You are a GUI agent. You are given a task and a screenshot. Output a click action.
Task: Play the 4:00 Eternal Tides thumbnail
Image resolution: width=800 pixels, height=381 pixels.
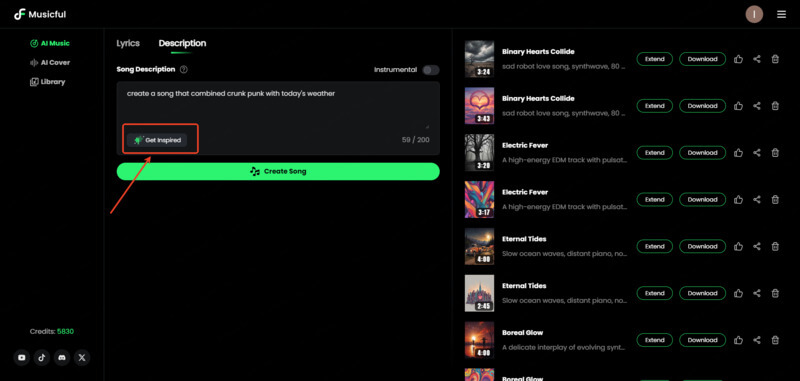click(x=479, y=246)
